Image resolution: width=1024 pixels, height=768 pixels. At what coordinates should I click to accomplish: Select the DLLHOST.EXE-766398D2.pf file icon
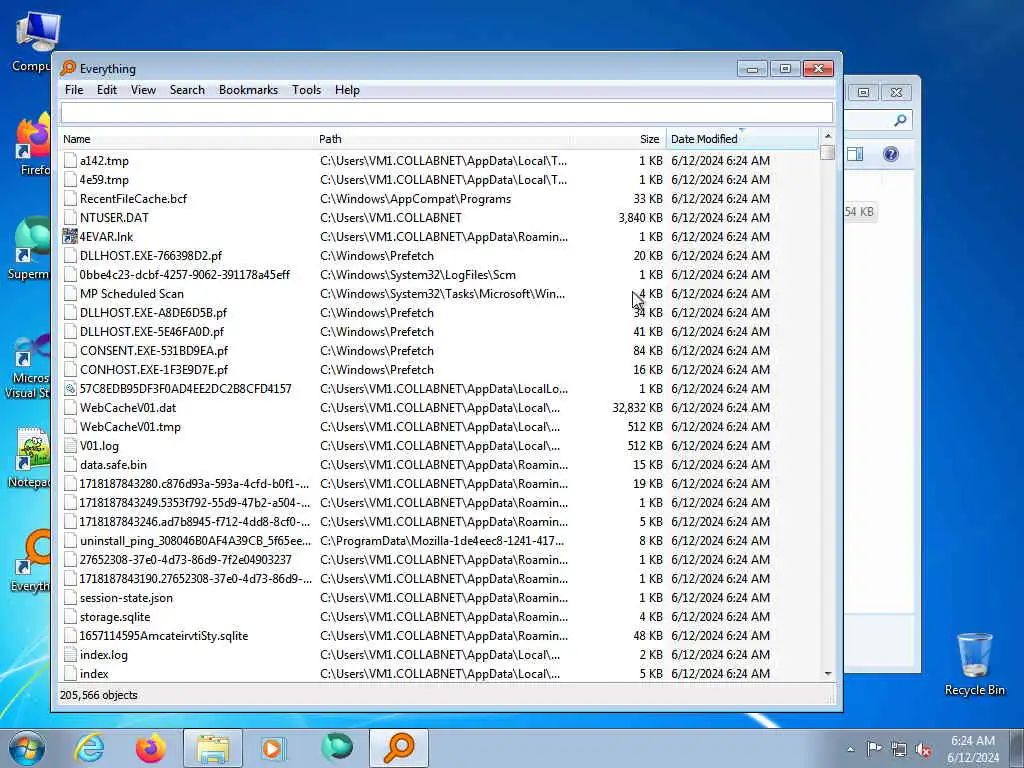pos(71,255)
